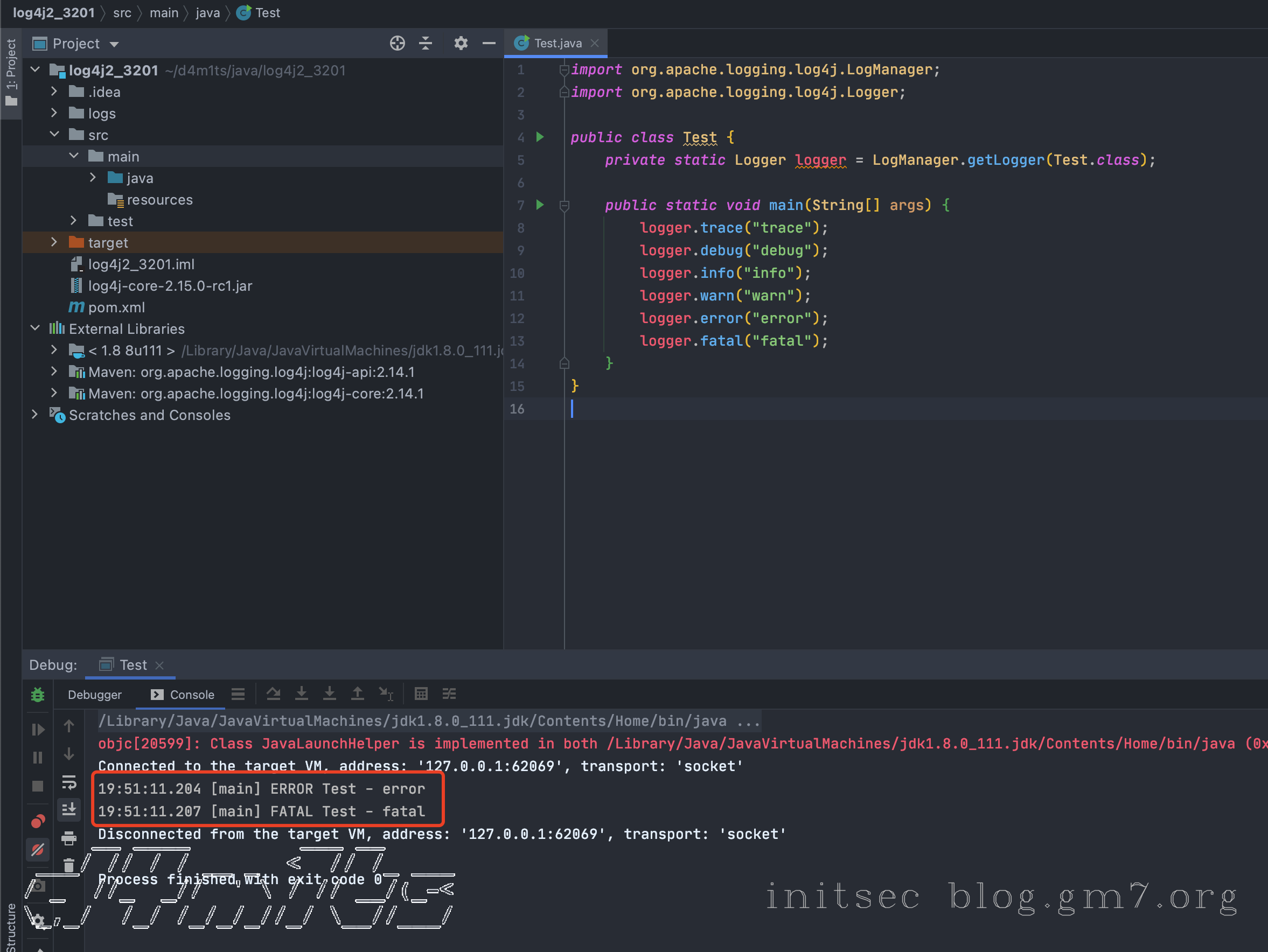The height and width of the screenshot is (952, 1268).
Task: Select pom.xml in project tree
Action: pos(116,307)
